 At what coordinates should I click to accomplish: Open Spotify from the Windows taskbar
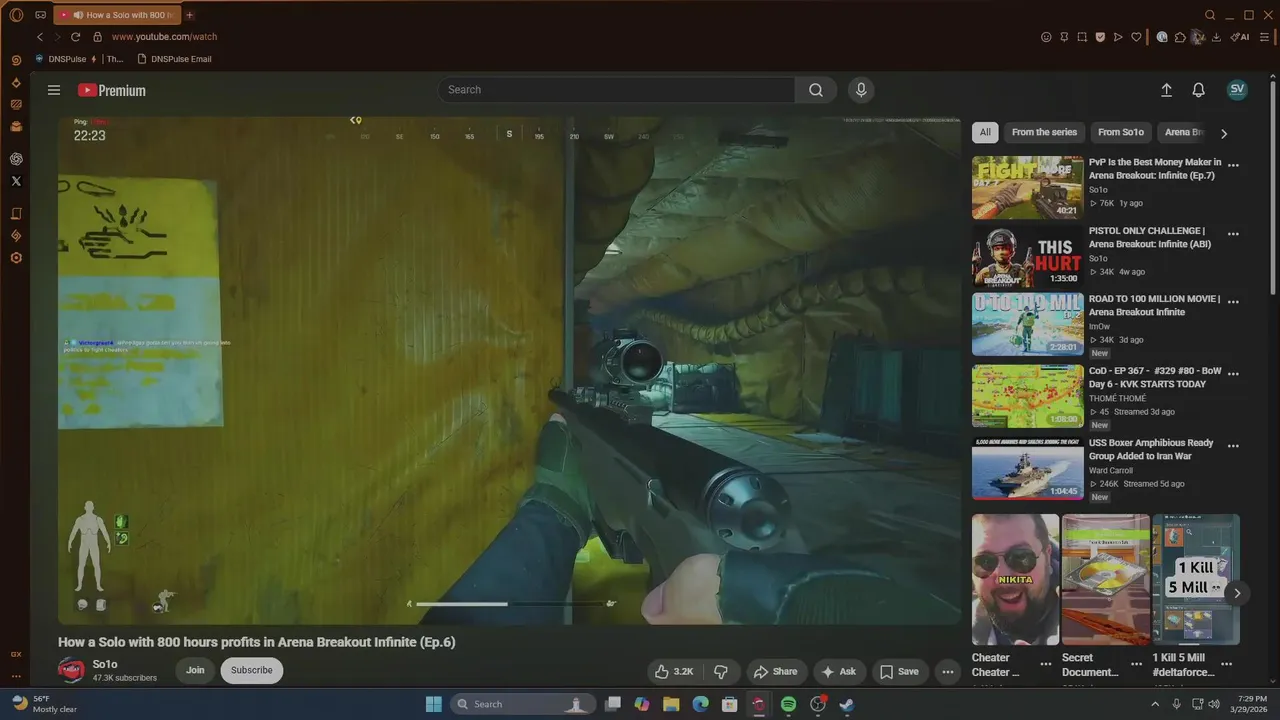788,704
